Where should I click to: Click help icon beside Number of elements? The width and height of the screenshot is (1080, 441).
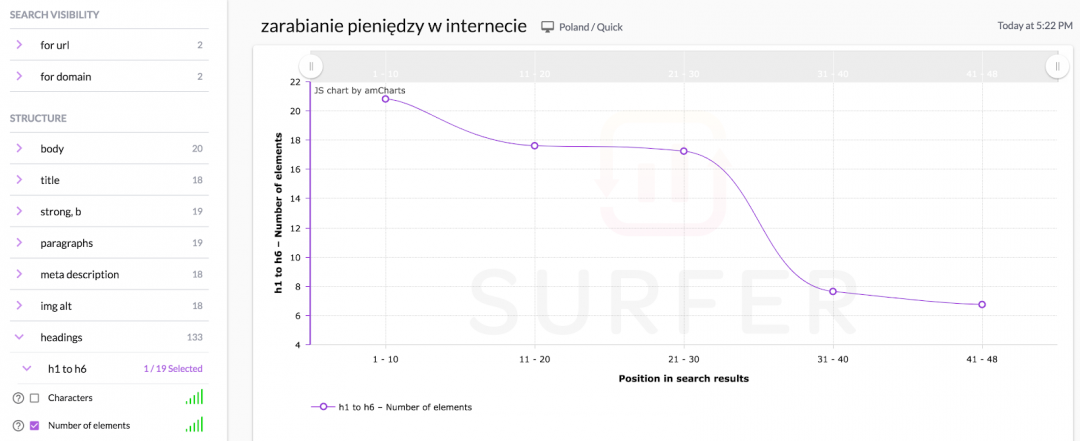pyautogui.click(x=18, y=426)
